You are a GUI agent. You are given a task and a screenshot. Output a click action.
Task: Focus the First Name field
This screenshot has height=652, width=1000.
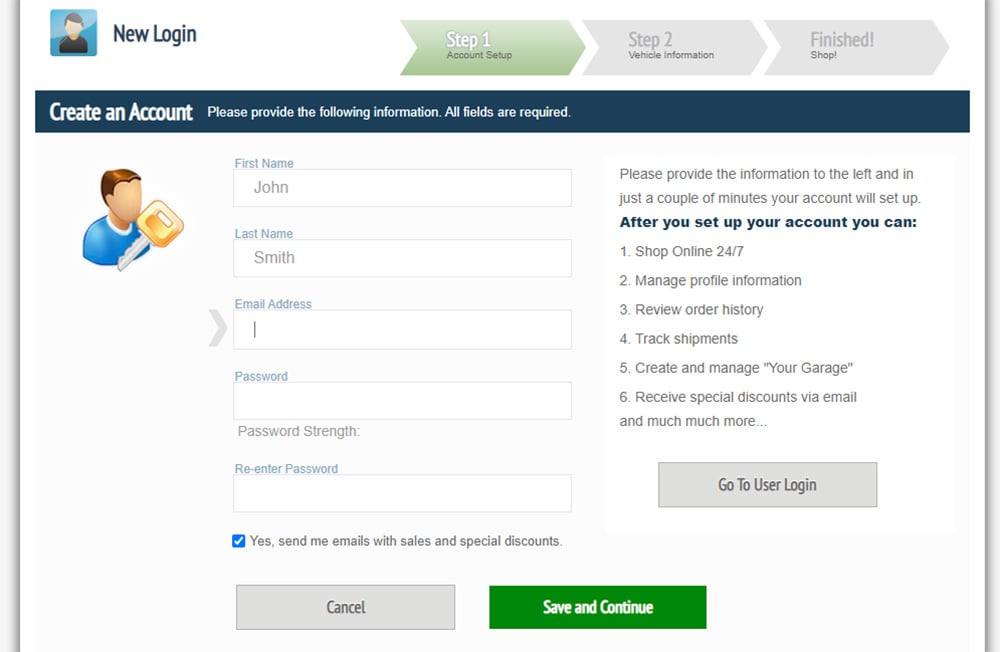click(x=402, y=188)
